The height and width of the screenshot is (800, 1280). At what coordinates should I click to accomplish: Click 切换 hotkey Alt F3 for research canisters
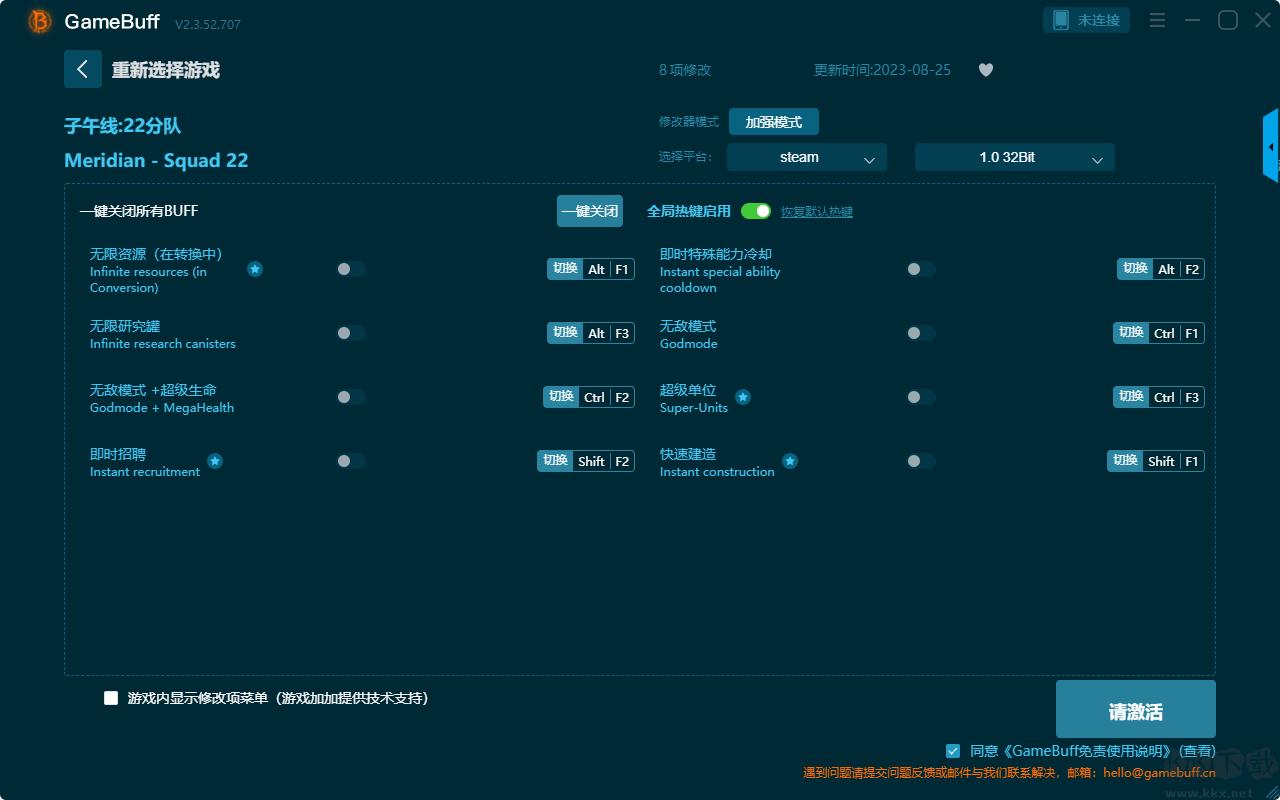(591, 333)
